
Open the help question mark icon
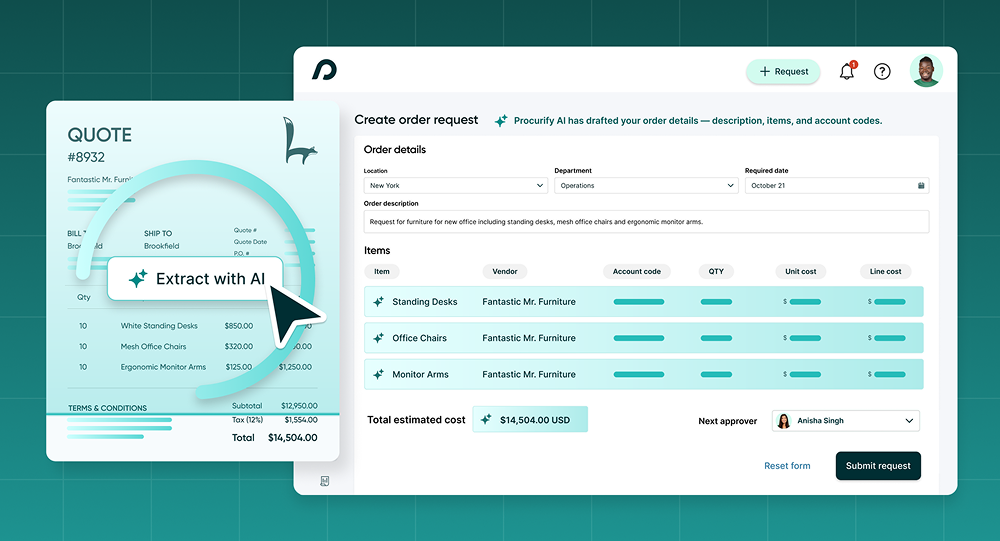click(882, 71)
